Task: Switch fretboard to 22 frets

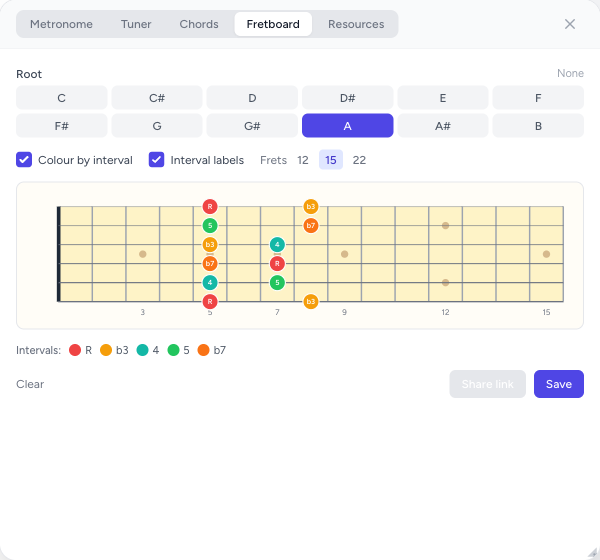Action: tap(359, 160)
